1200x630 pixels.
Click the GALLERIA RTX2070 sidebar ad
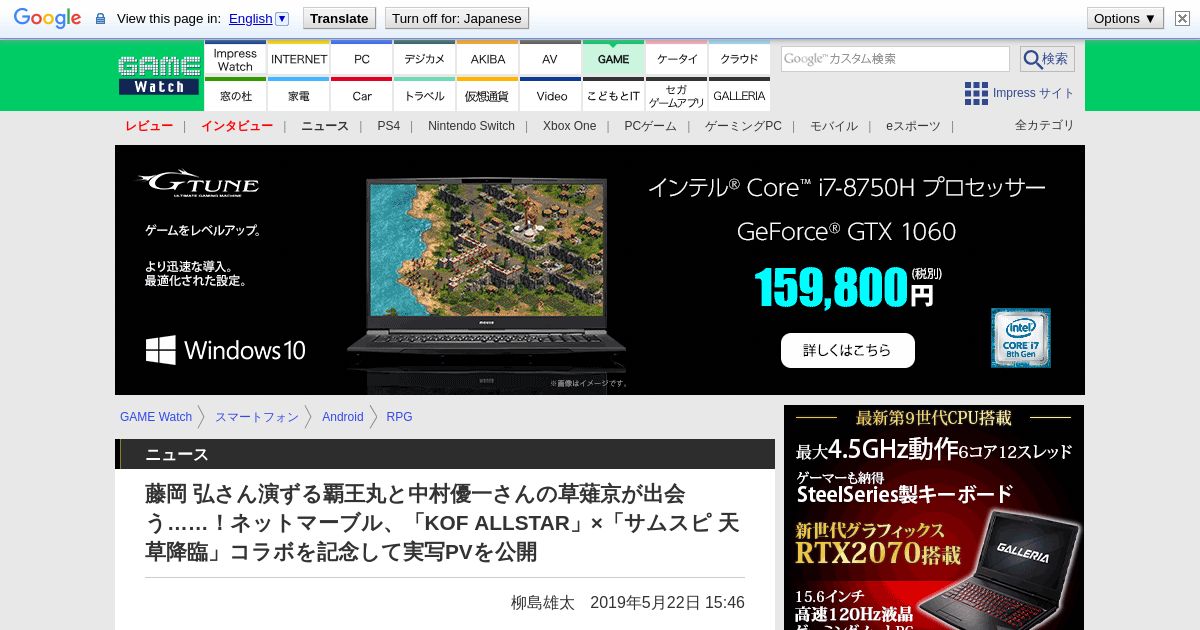934,517
